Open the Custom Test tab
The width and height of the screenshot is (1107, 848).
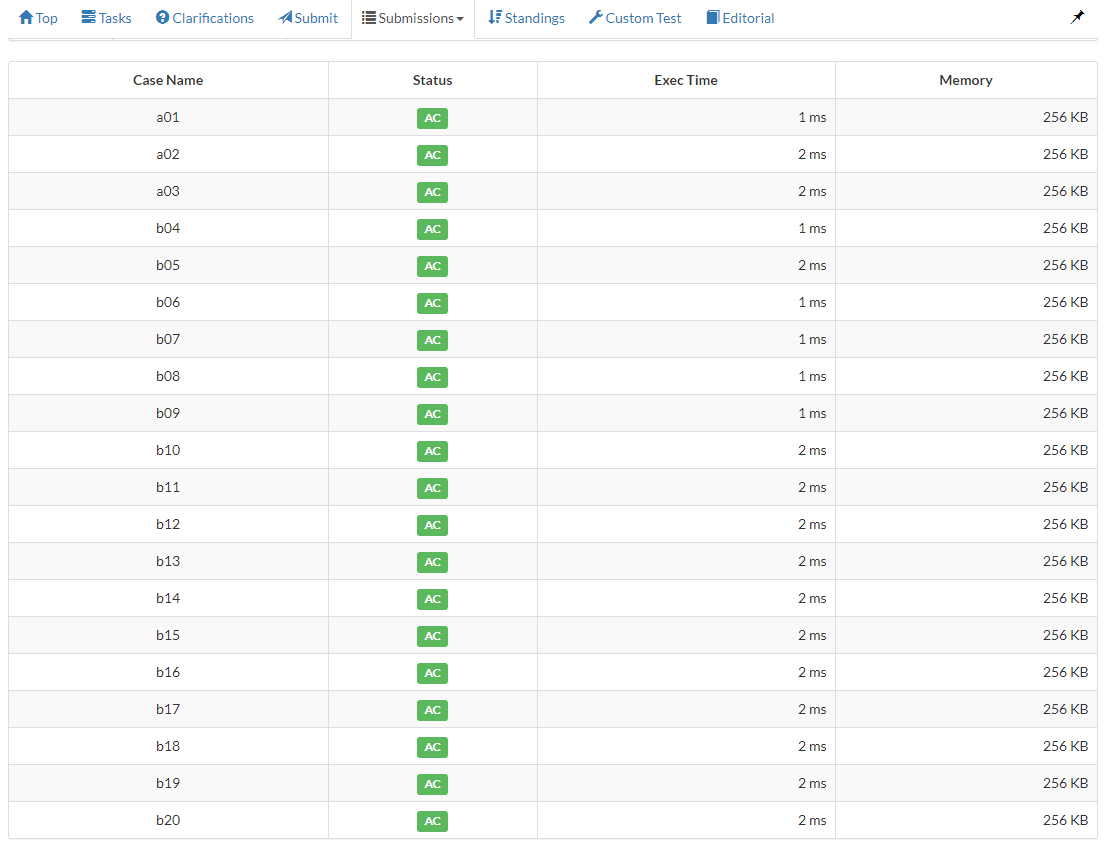point(635,18)
